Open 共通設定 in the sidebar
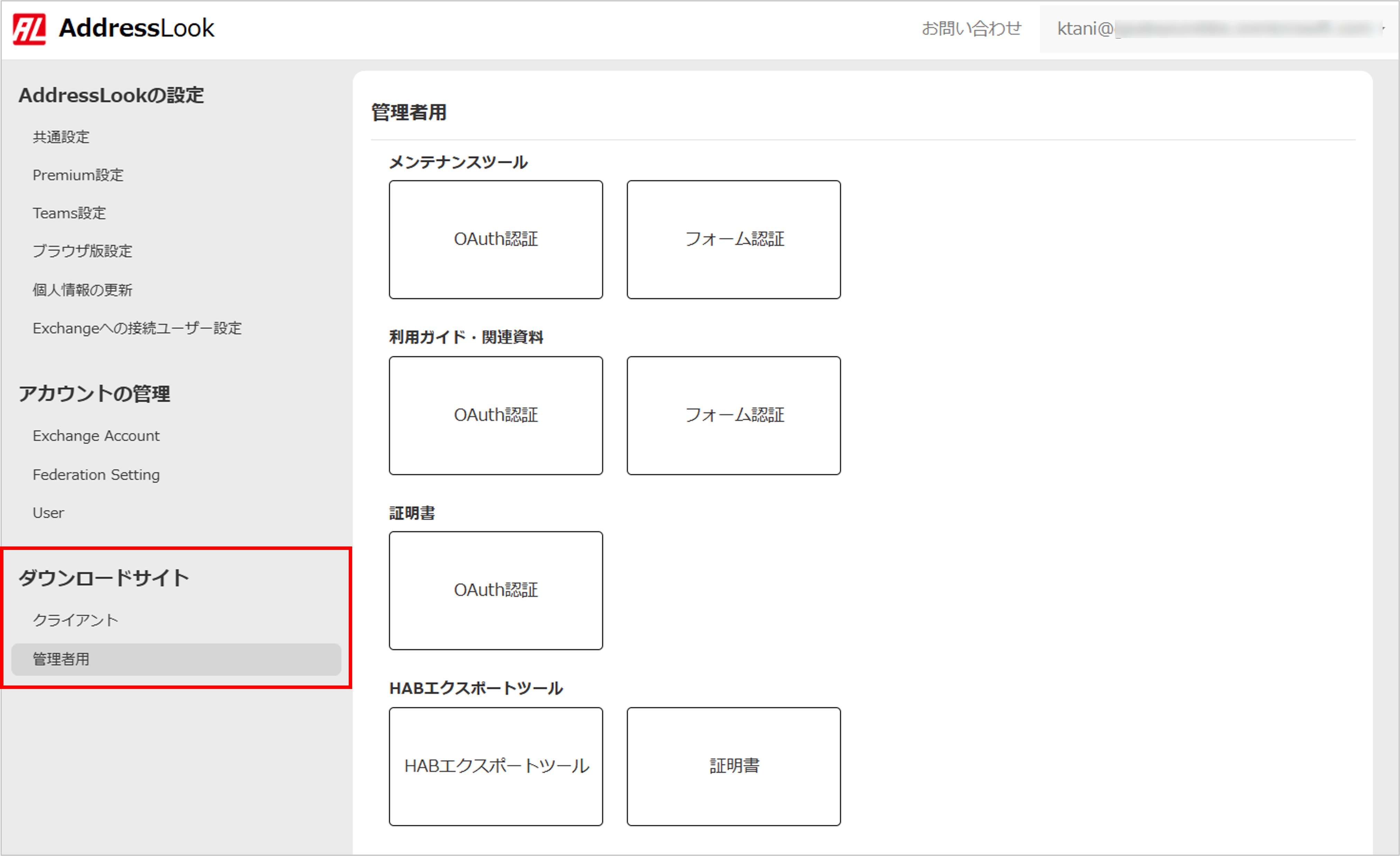1400x856 pixels. point(61,137)
